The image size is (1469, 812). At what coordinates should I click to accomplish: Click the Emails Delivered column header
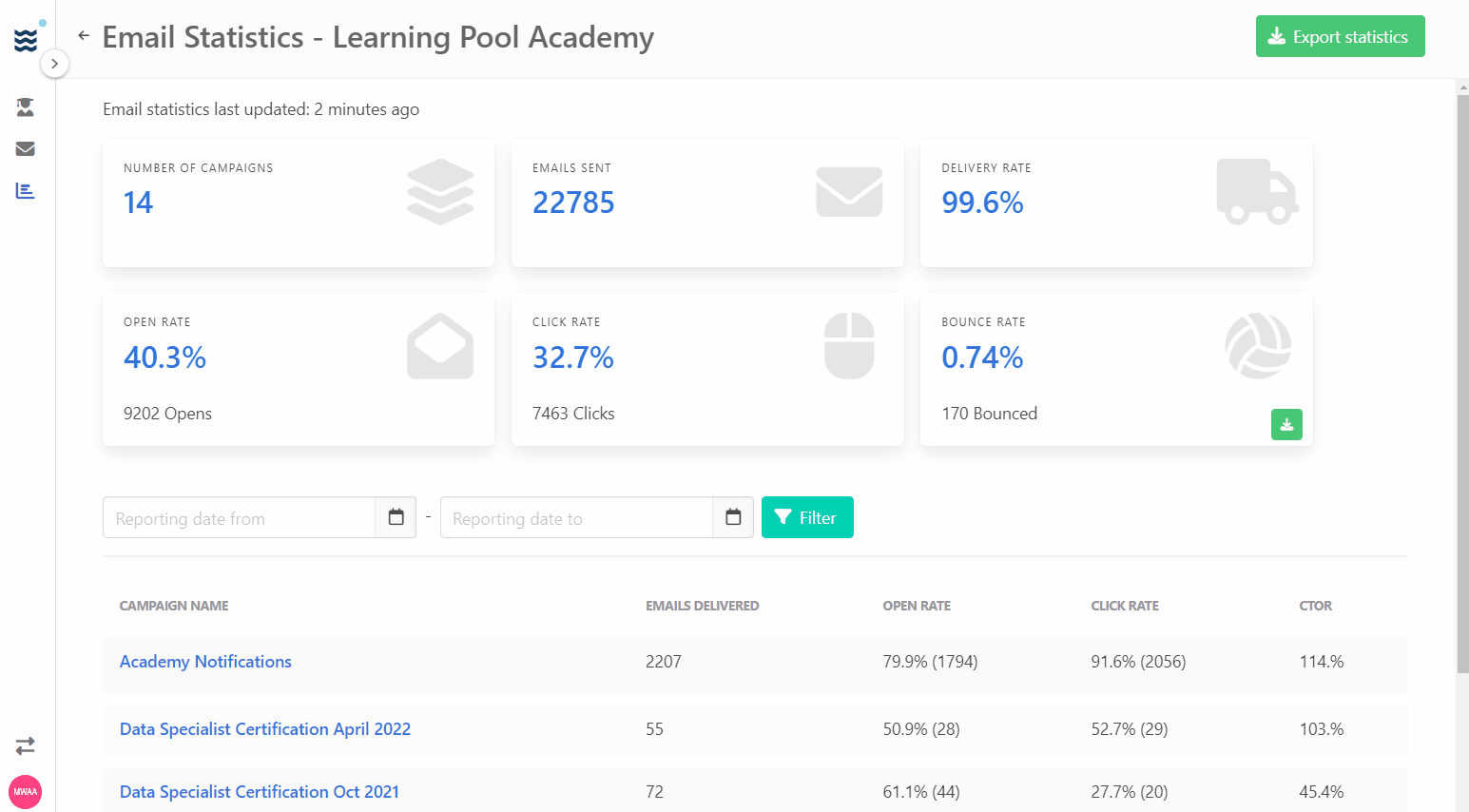[702, 606]
